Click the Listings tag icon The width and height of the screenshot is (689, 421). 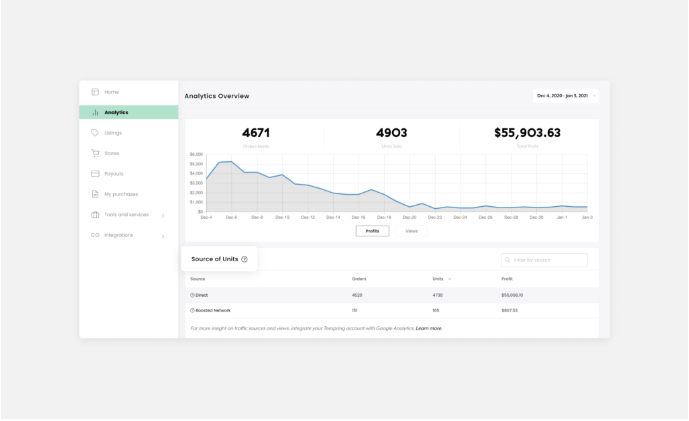[x=95, y=133]
